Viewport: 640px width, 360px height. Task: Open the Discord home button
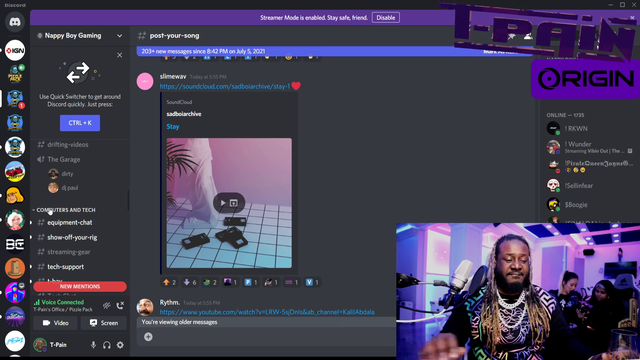coord(15,22)
